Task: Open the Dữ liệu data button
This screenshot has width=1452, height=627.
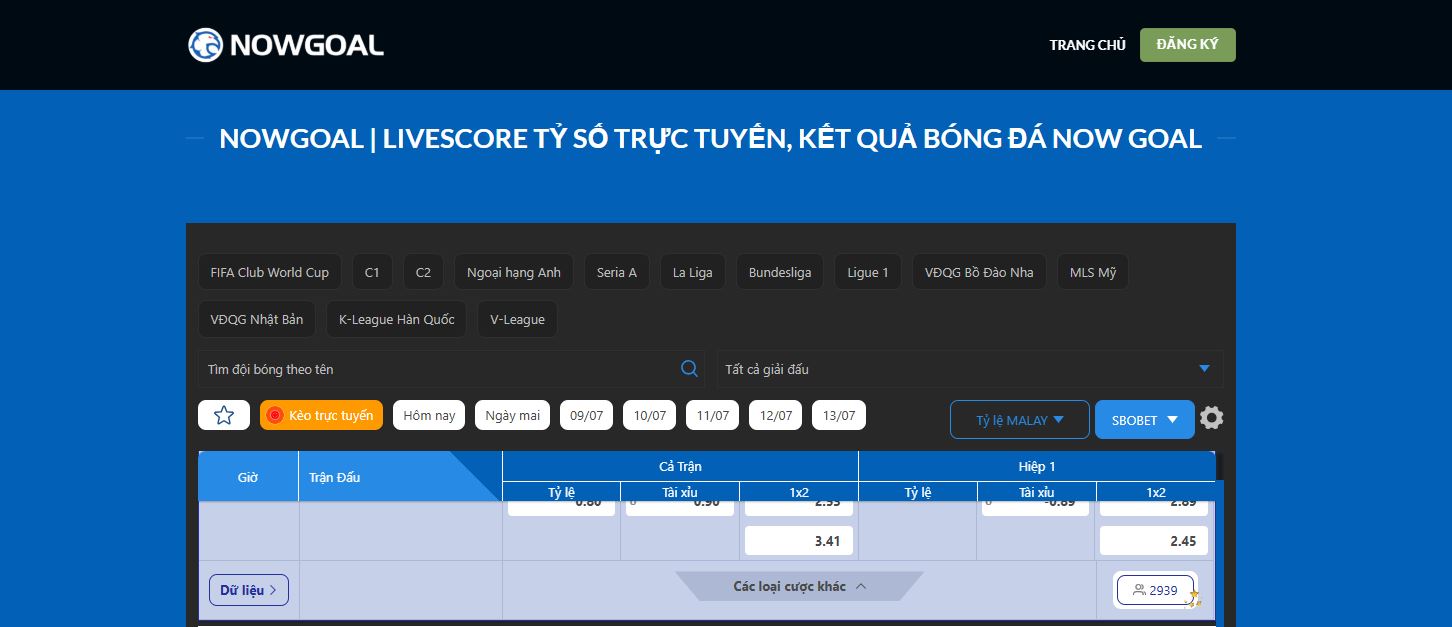Action: [249, 590]
